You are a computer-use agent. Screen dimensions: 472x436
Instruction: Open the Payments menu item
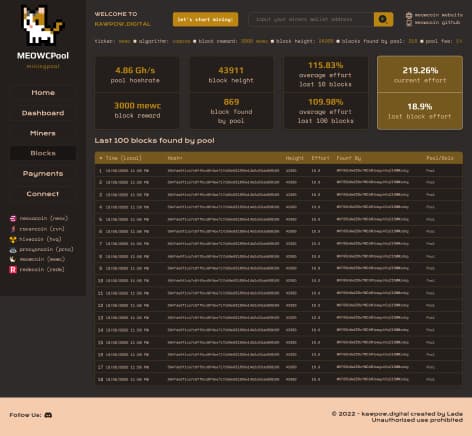pyautogui.click(x=43, y=173)
